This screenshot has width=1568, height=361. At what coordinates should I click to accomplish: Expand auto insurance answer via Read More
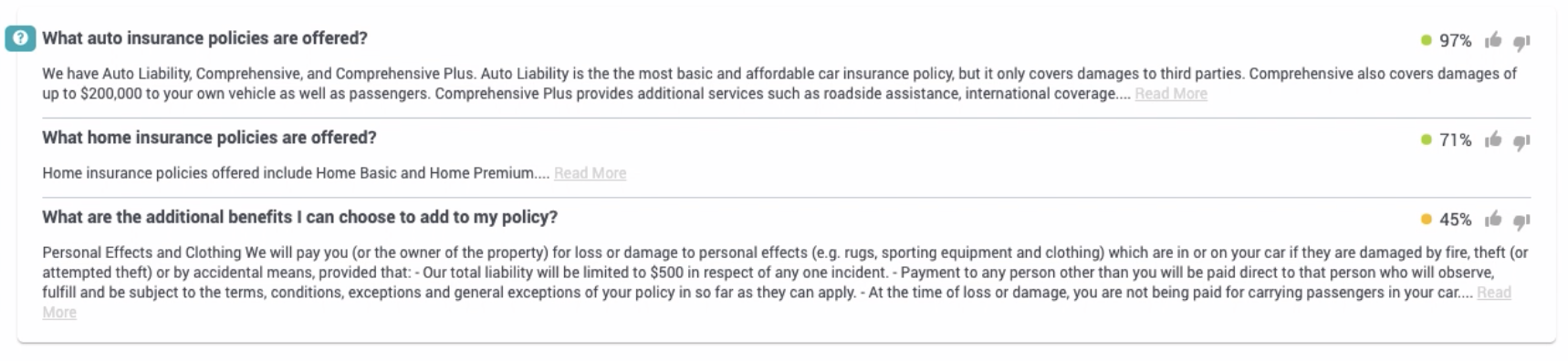click(x=1171, y=94)
